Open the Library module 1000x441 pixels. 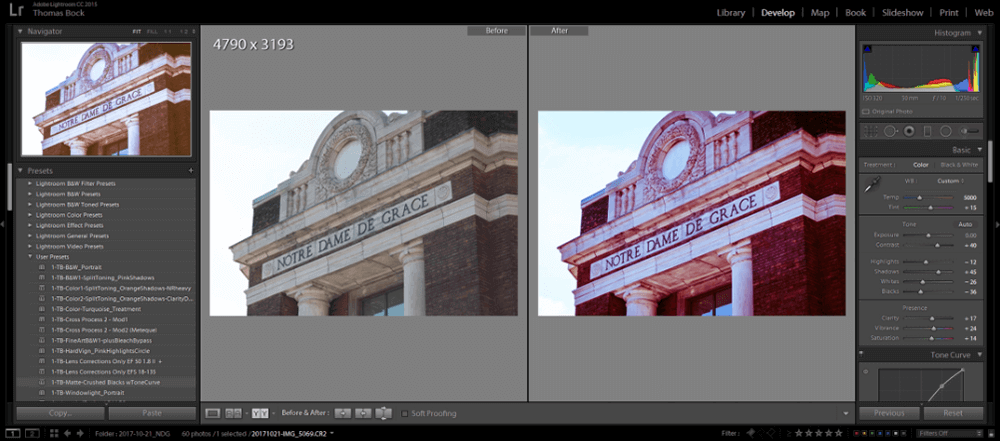[731, 13]
